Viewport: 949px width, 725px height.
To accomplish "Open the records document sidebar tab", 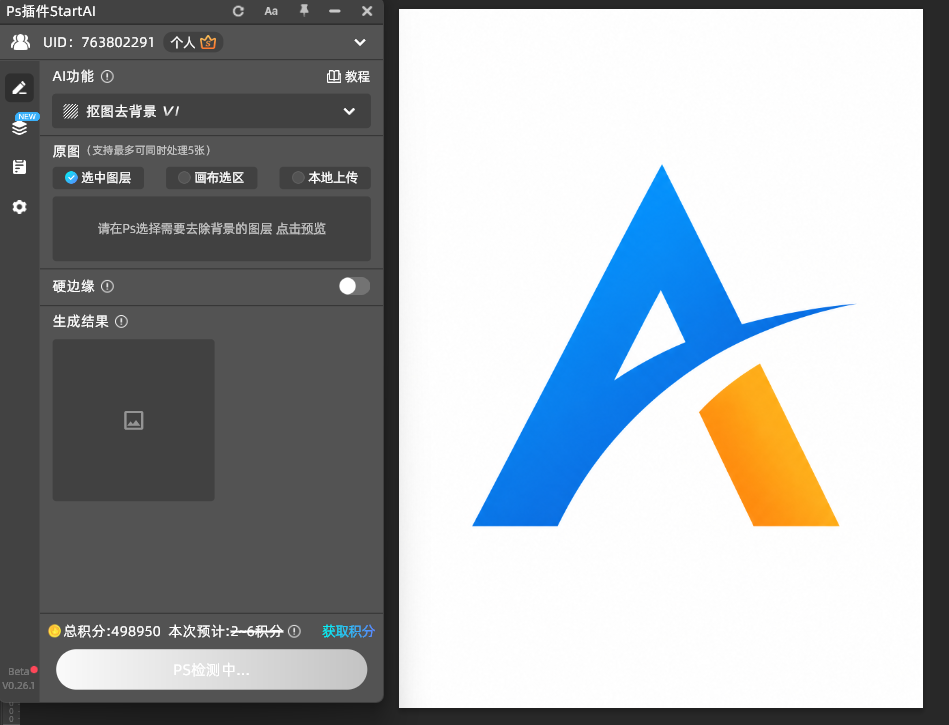I will (x=19, y=167).
